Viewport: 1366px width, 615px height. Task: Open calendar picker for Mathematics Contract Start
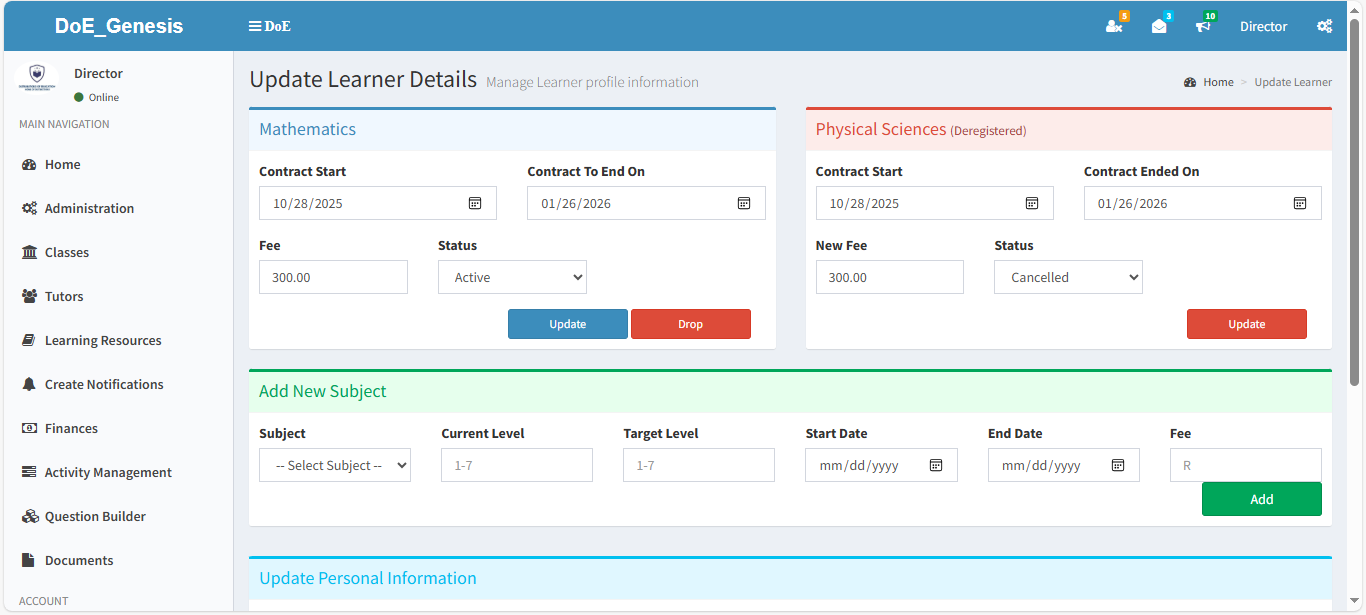(x=475, y=203)
